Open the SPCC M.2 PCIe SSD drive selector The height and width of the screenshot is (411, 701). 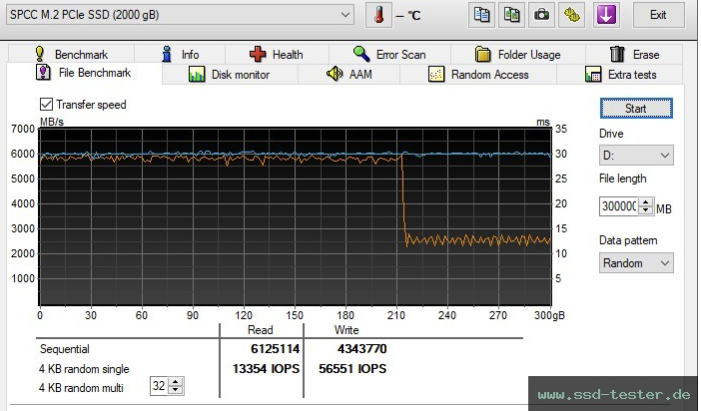[180, 15]
